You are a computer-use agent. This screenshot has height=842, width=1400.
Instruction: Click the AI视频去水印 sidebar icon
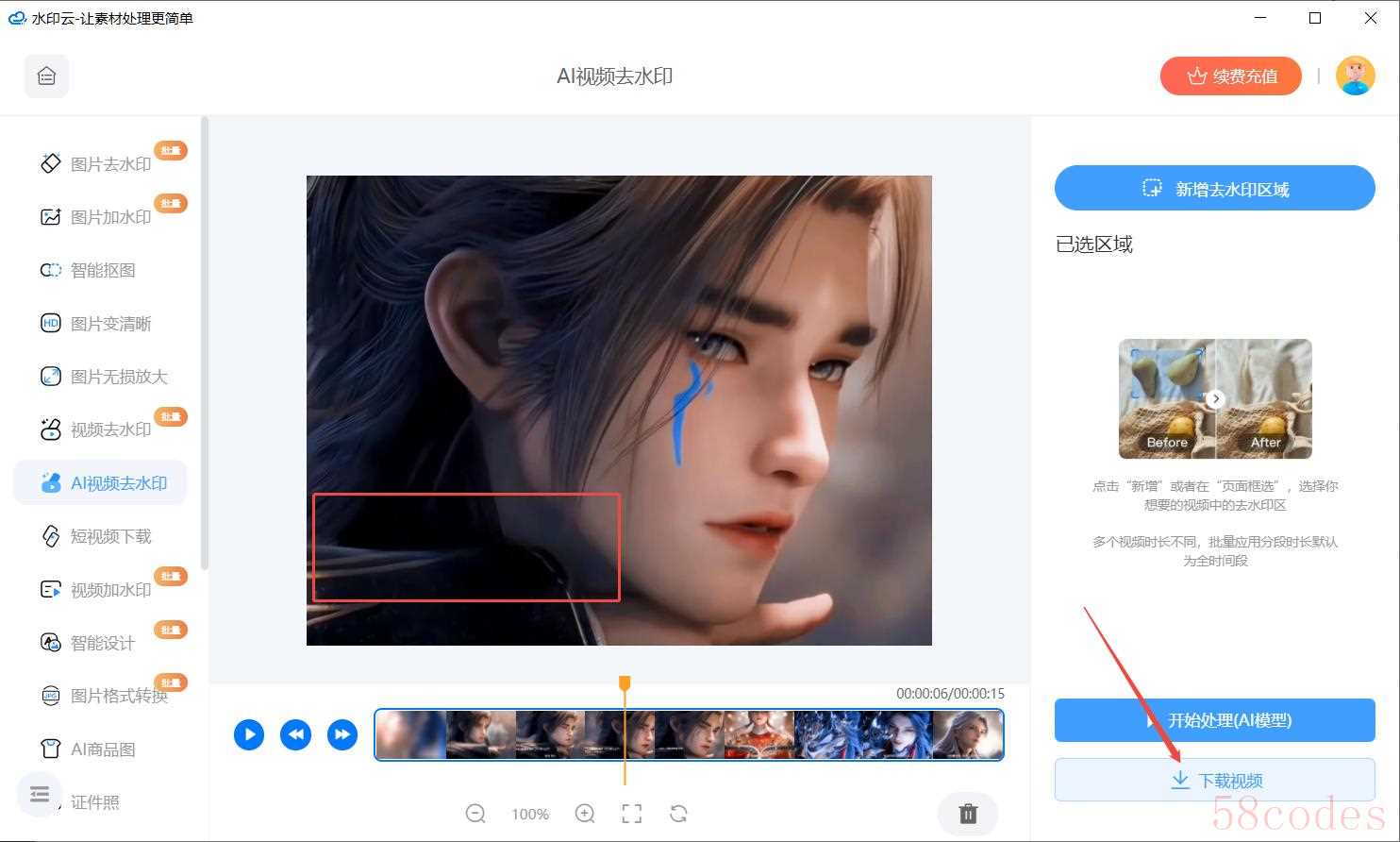51,483
